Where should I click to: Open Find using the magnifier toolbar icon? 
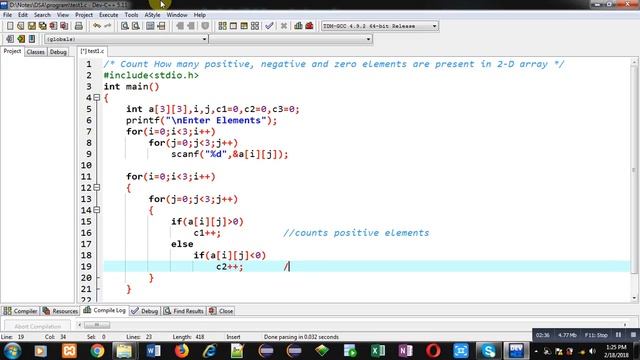point(125,26)
